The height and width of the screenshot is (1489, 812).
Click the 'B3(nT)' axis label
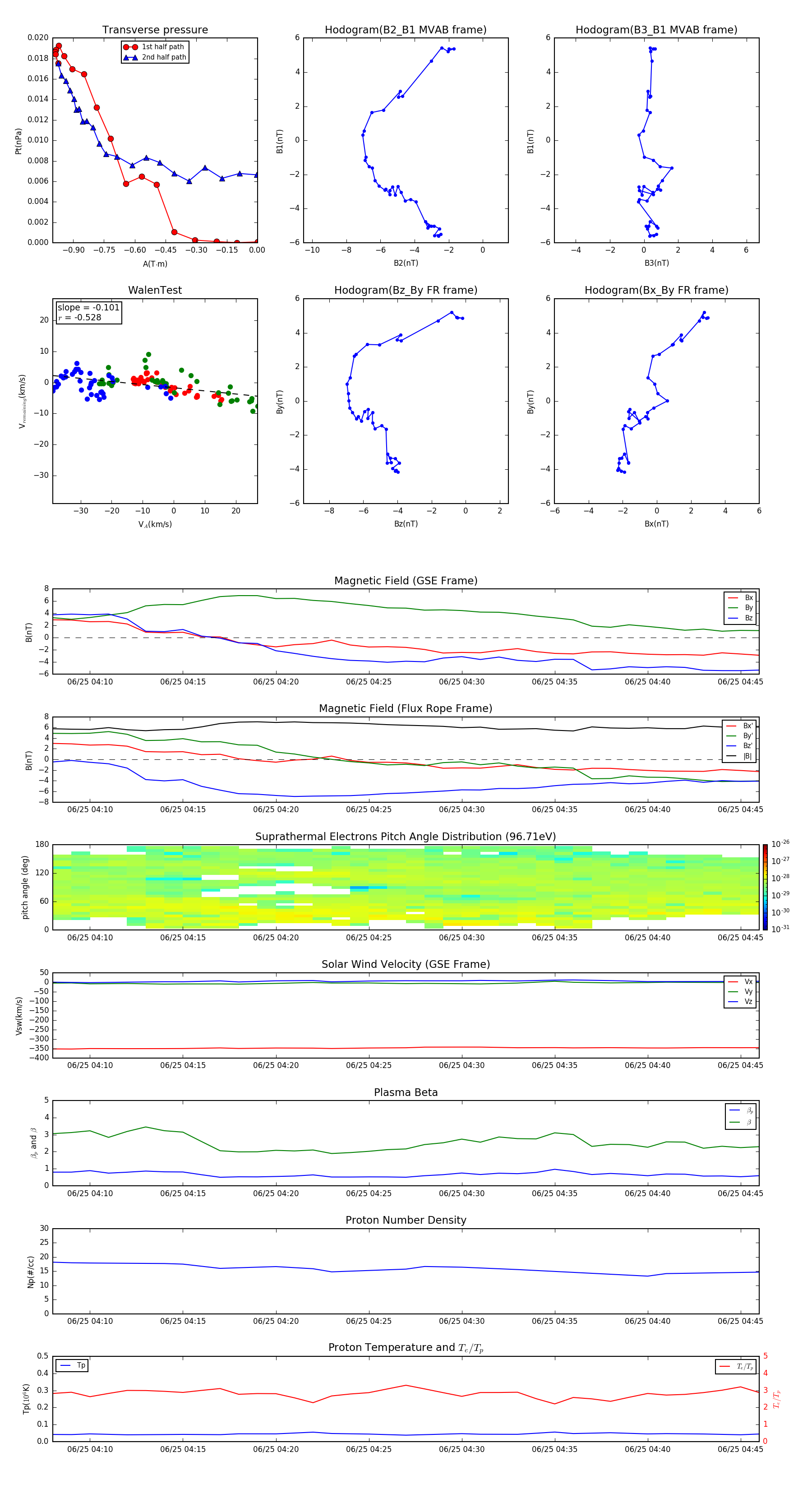pos(656,263)
